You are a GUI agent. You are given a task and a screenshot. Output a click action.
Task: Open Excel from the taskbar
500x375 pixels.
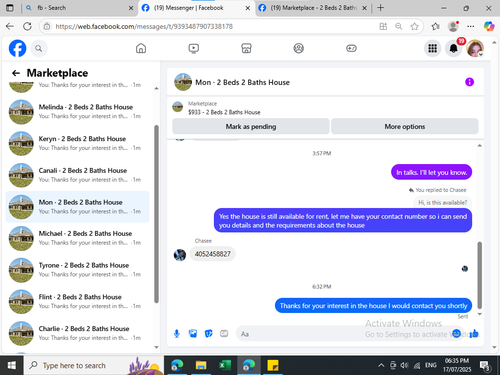pos(225,365)
